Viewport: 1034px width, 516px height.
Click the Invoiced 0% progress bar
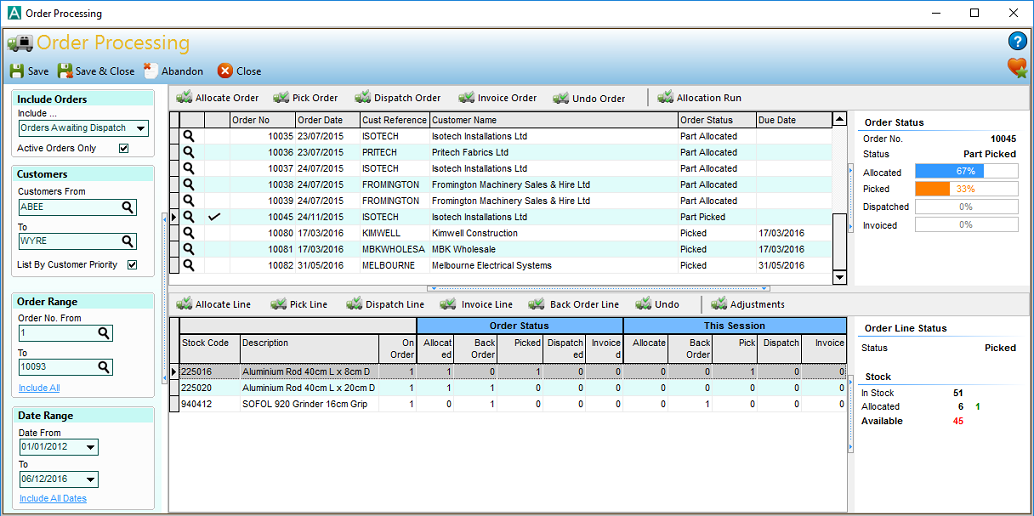[x=967, y=225]
